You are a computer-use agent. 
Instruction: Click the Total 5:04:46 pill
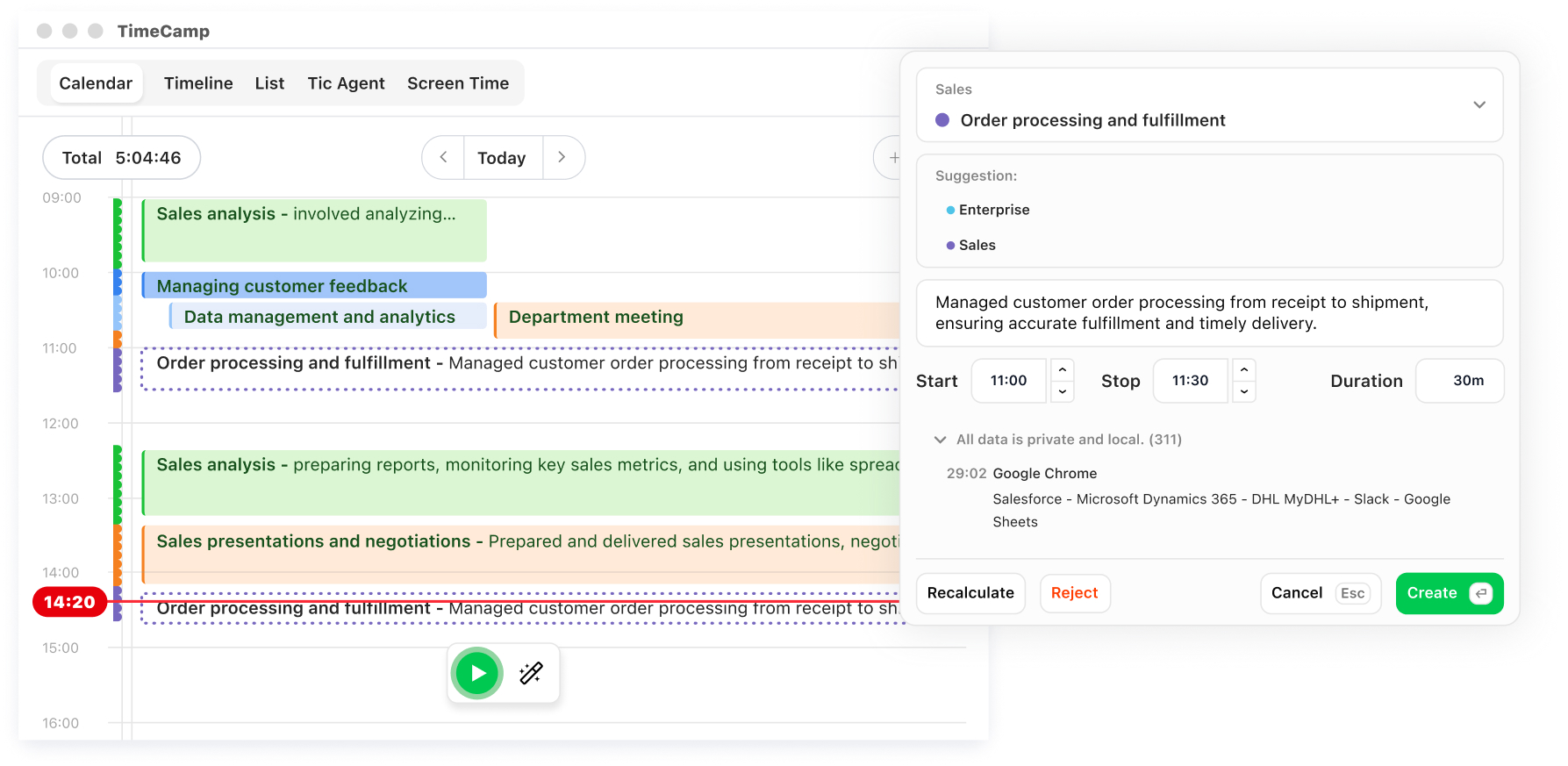(122, 158)
